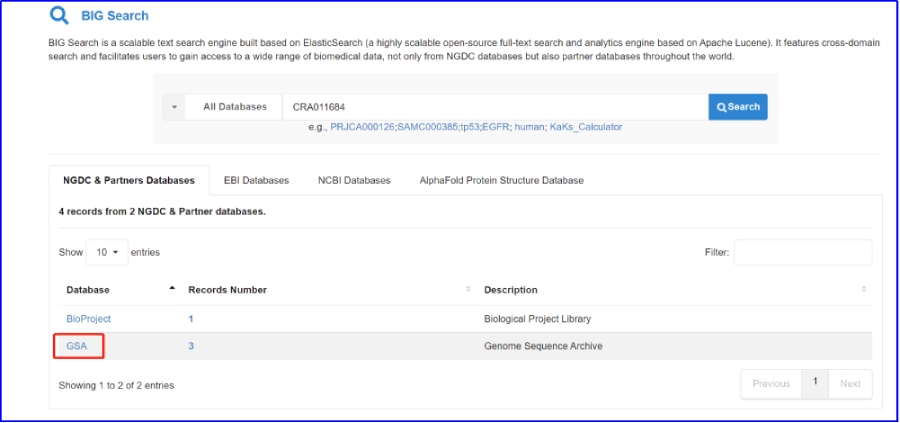900x423 pixels.
Task: Expand the Show entries count dropdown
Action: pyautogui.click(x=106, y=252)
